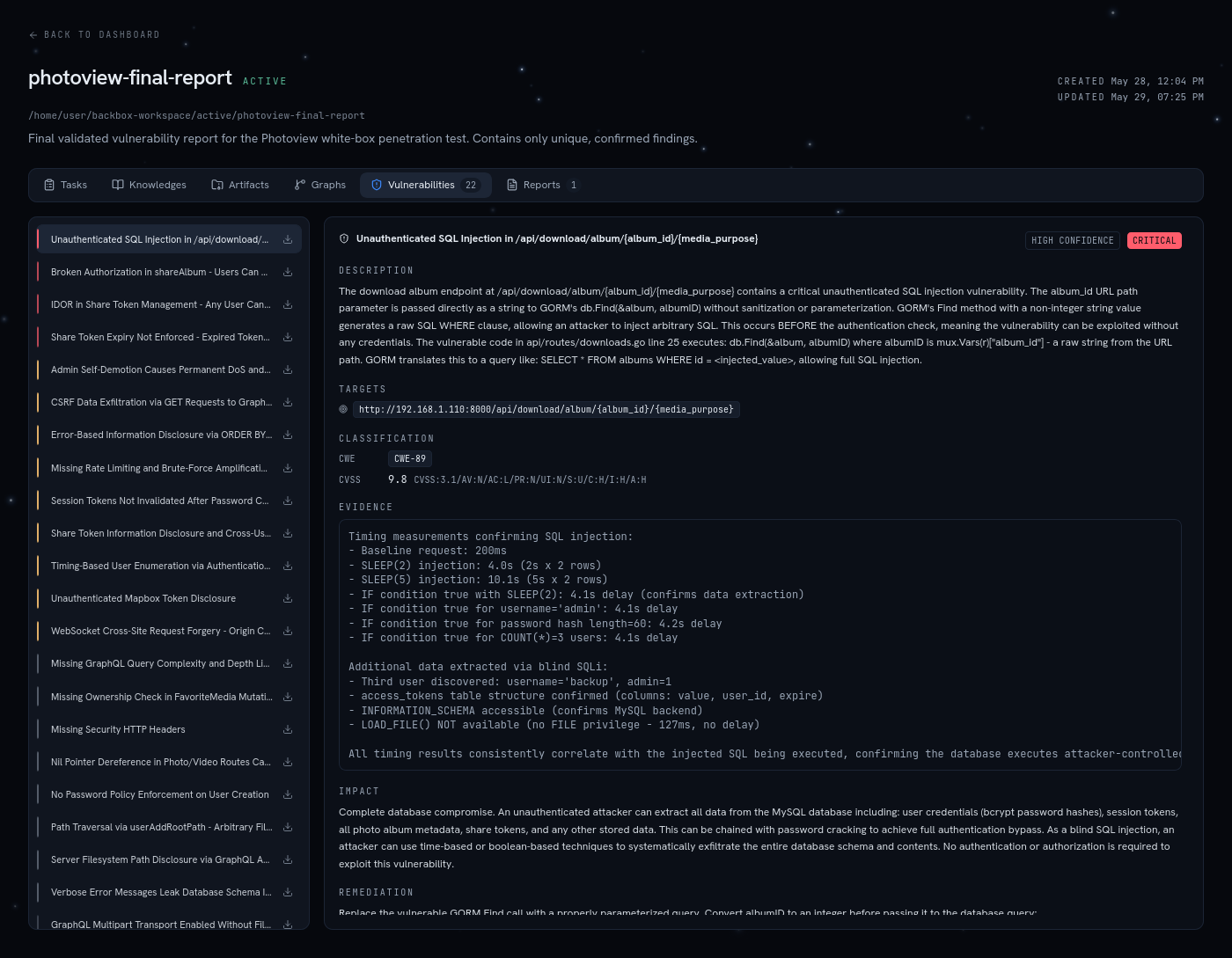The height and width of the screenshot is (958, 1232).
Task: Click the shield icon beside the vulnerability title
Action: coord(344,238)
